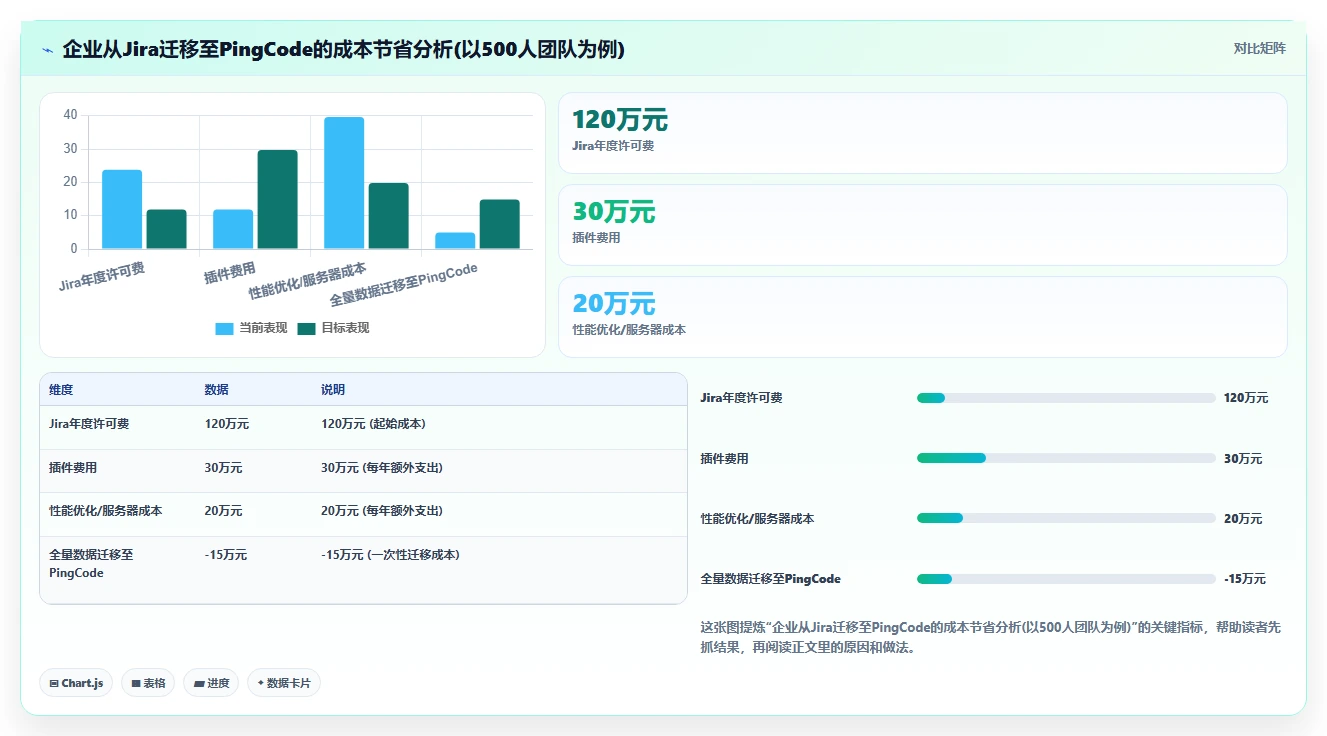Click the tallest light blue bar in 性能优化/服务器成本
Image resolution: width=1327 pixels, height=736 pixels.
(x=344, y=183)
